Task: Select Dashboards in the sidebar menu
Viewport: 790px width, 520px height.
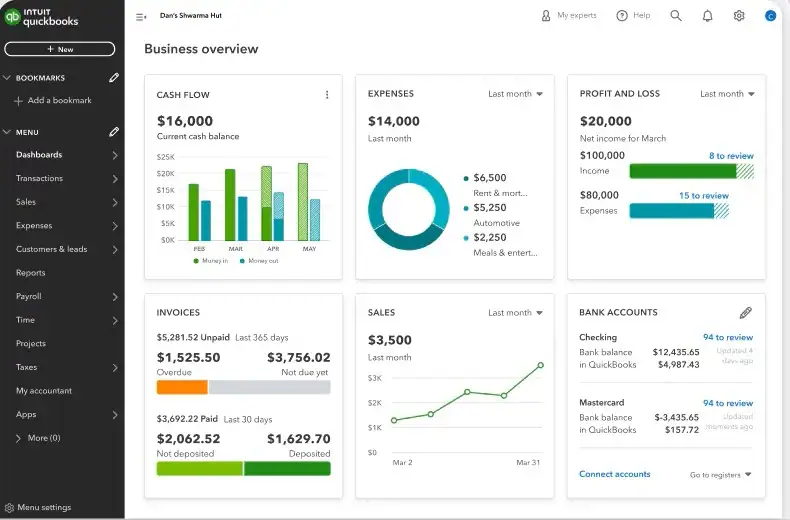Action: coord(39,155)
